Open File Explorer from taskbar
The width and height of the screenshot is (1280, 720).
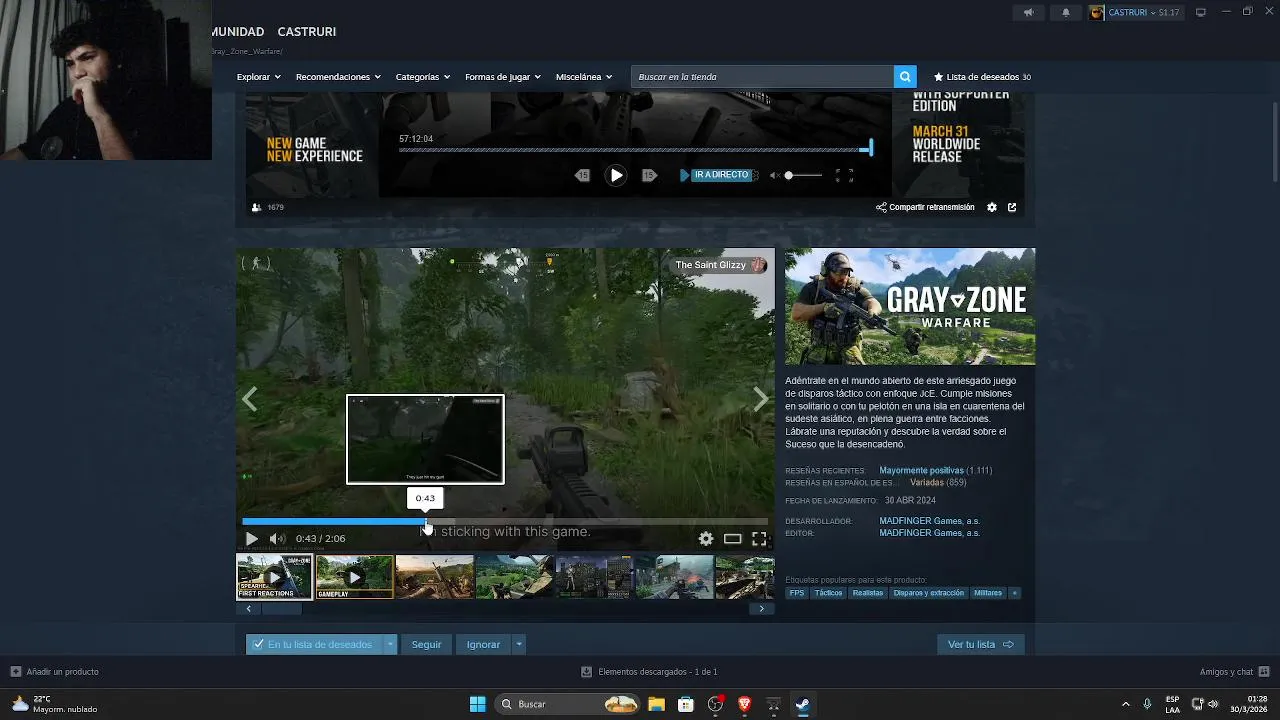(656, 704)
